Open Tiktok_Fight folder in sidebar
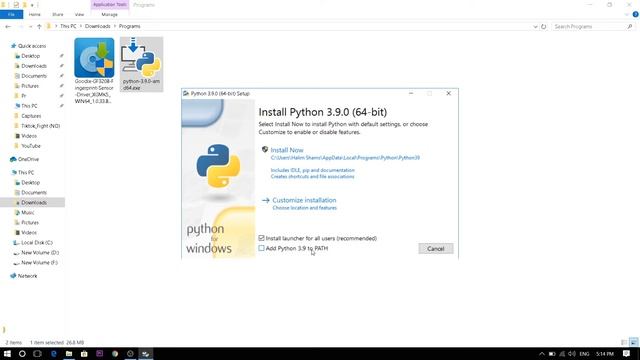 [40, 126]
